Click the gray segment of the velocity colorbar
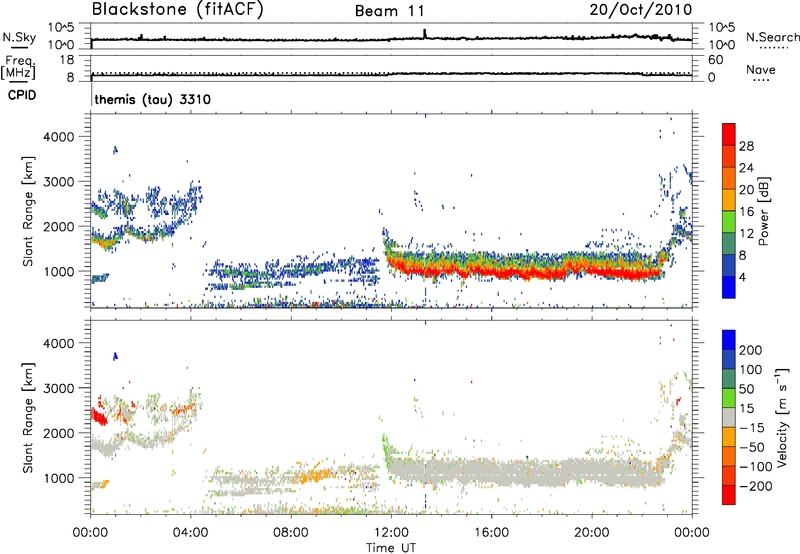This screenshot has height=554, width=800. coord(729,417)
